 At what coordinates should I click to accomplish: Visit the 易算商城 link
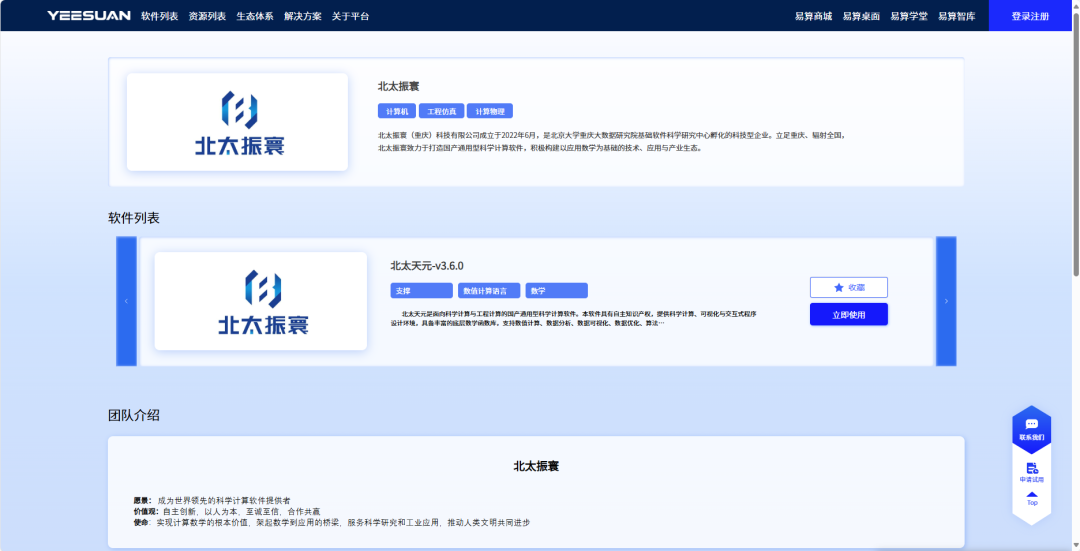coord(813,16)
